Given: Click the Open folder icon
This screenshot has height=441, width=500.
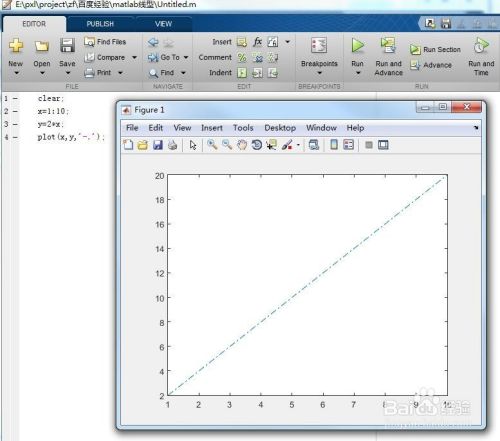Looking at the screenshot, I should tap(42, 46).
